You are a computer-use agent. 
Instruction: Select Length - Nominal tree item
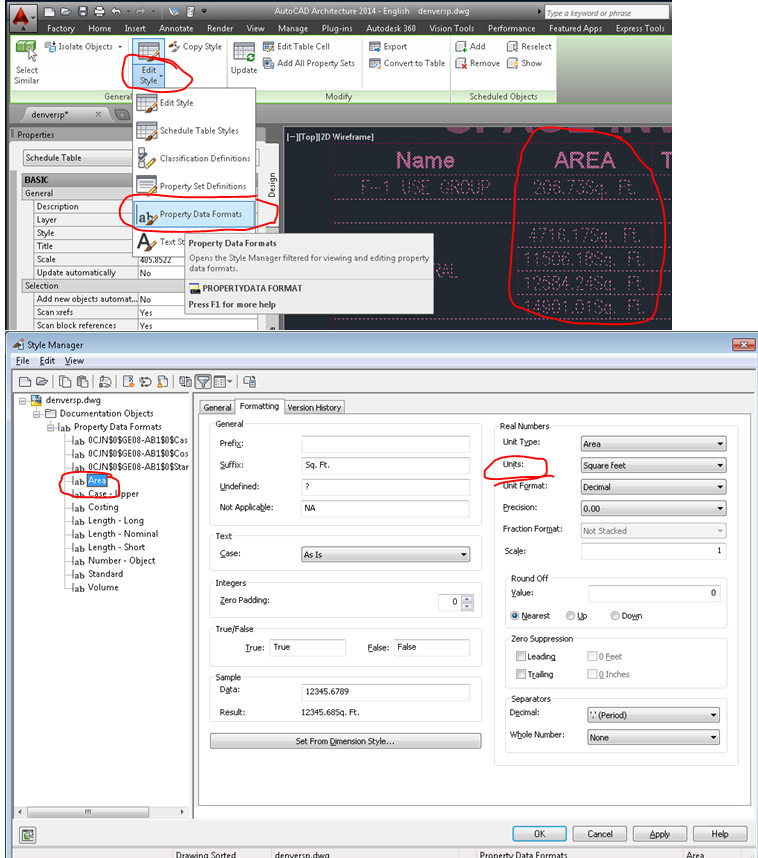point(123,534)
